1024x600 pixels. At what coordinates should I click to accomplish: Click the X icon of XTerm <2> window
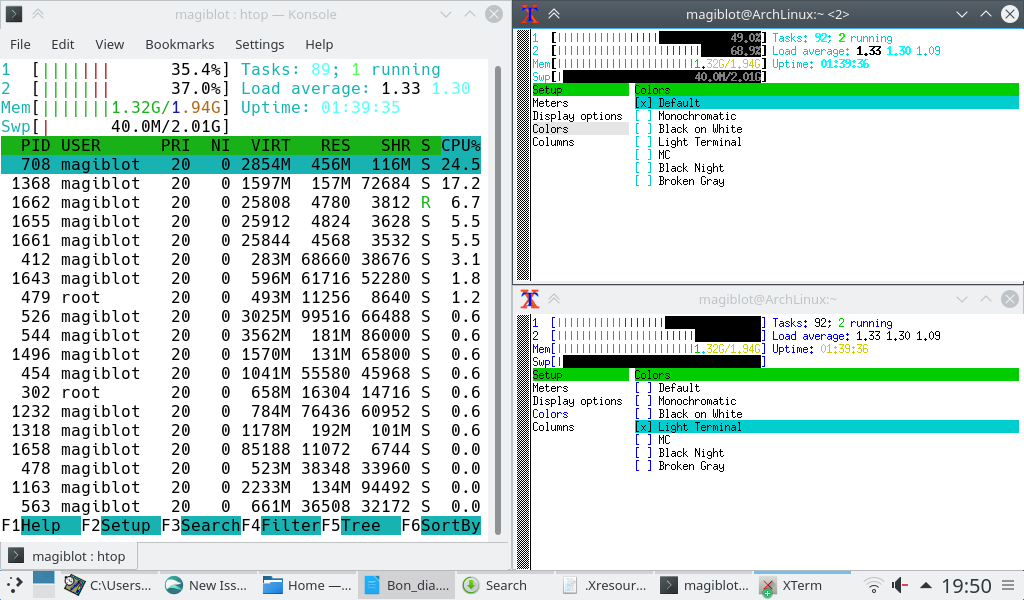(x=530, y=14)
